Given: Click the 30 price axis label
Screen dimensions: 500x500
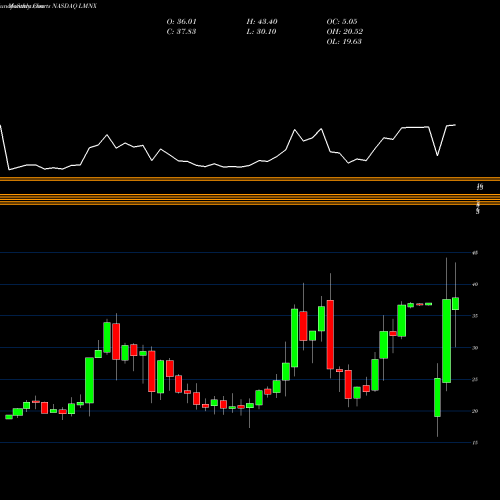Looking at the screenshot, I should 475,348.
